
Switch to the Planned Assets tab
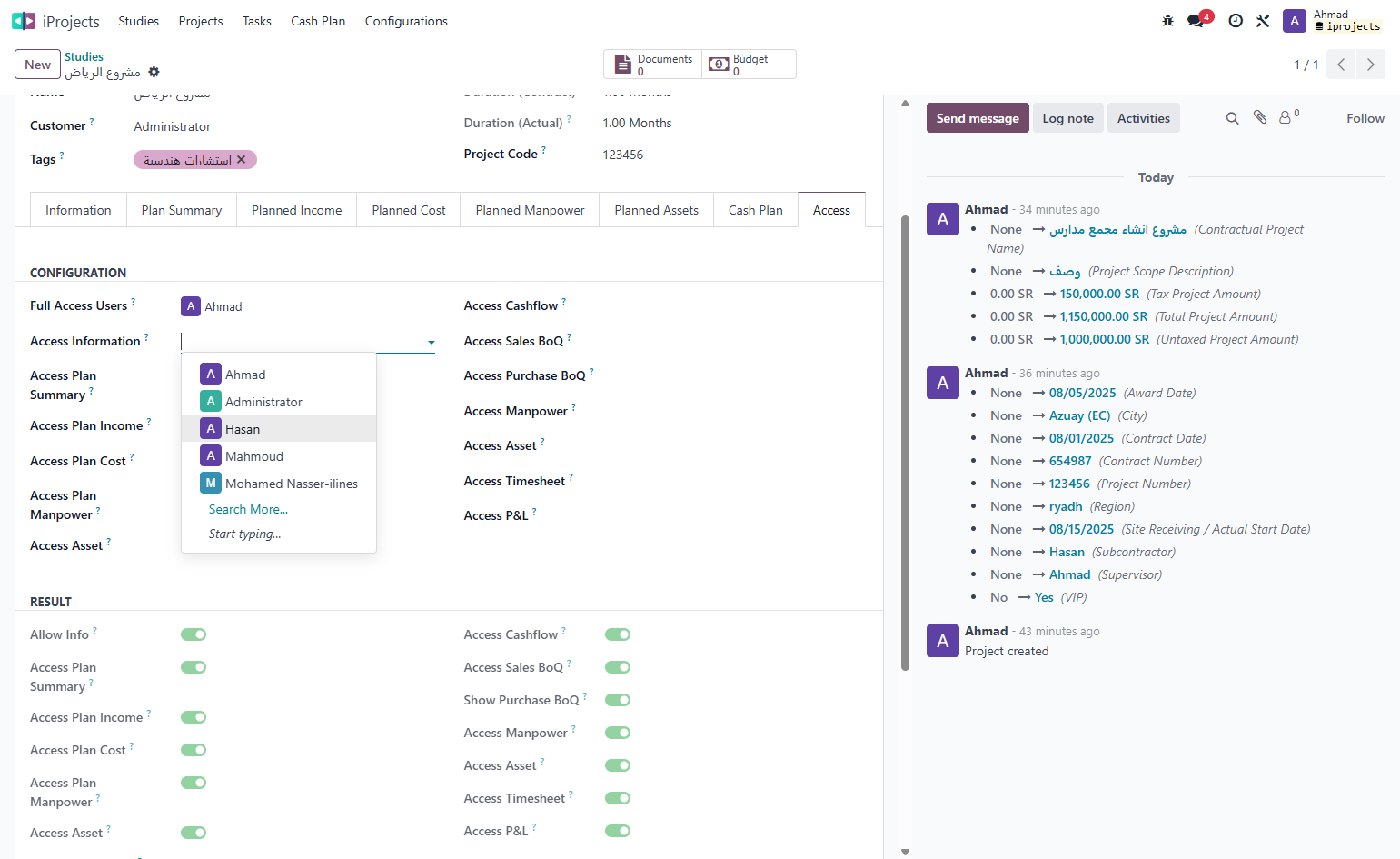(656, 210)
